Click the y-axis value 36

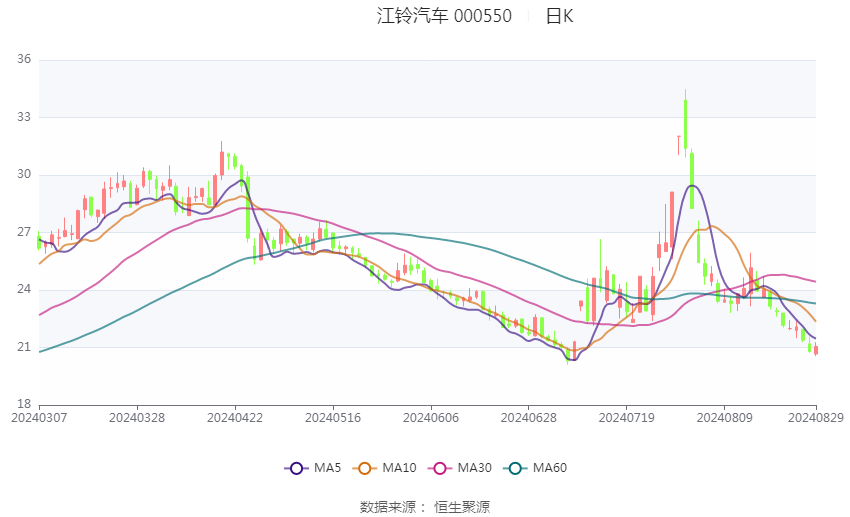24,59
